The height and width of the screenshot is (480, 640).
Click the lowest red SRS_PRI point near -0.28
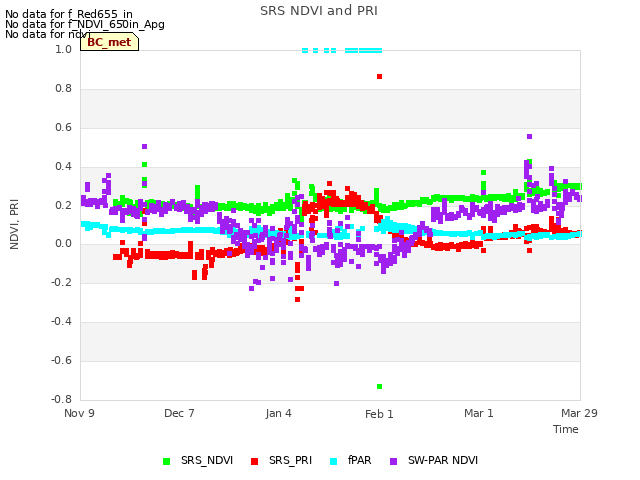pos(298,300)
